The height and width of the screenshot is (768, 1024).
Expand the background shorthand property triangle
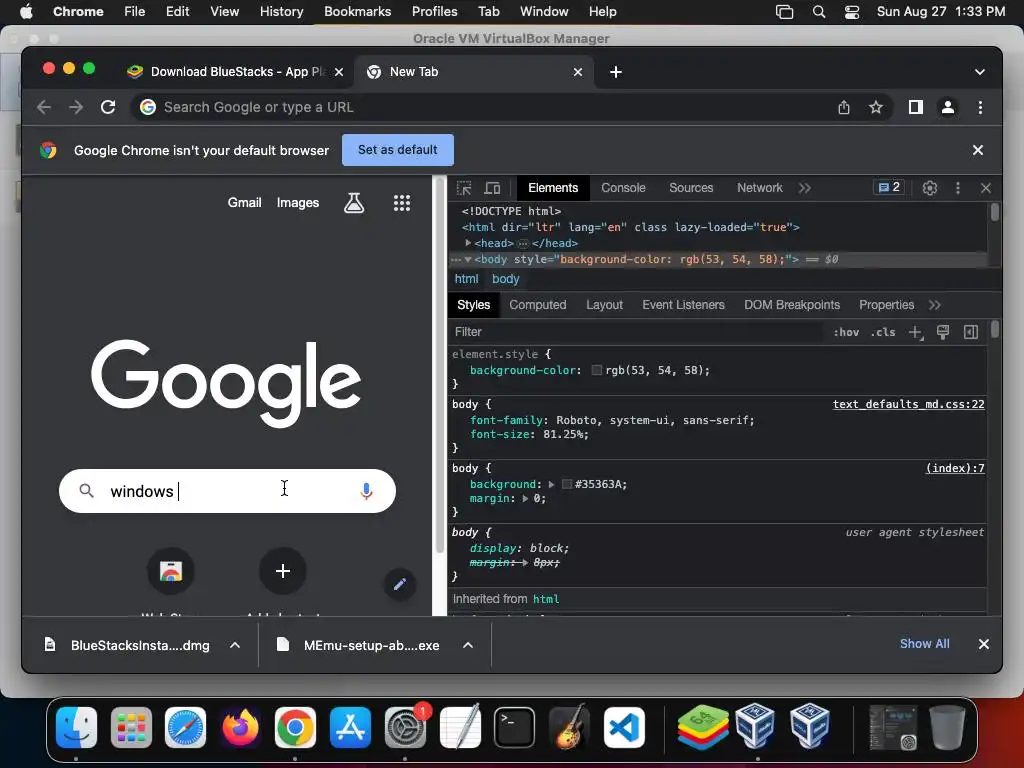551,484
